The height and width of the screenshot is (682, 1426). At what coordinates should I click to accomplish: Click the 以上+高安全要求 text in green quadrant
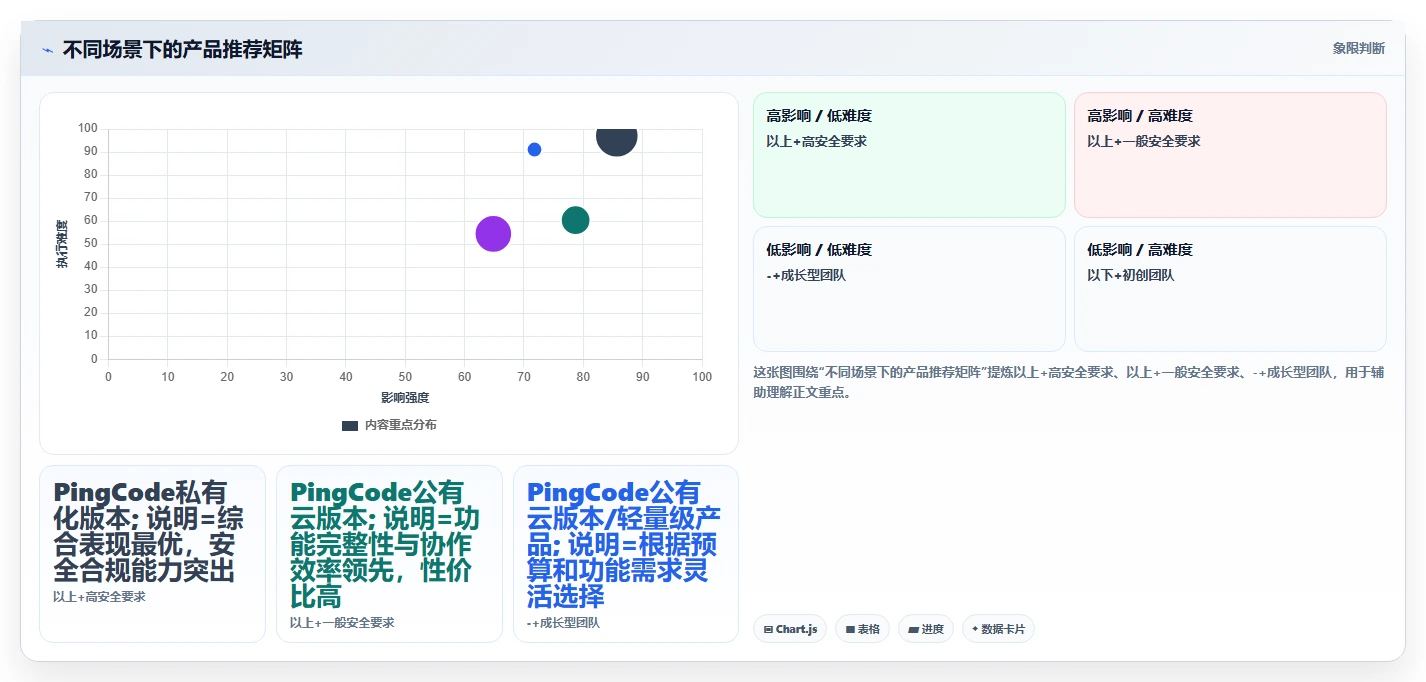[x=816, y=141]
